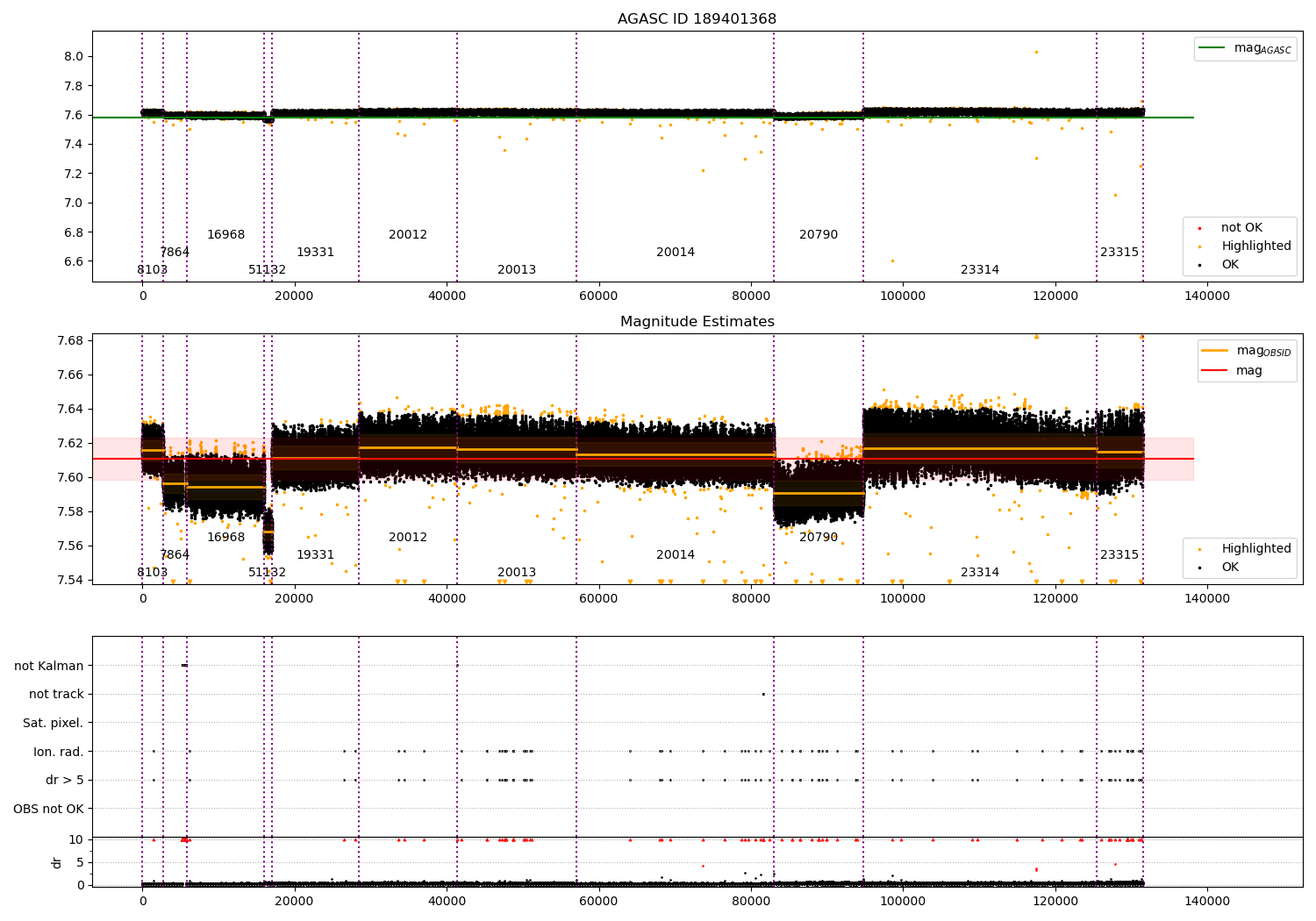Click y-axis tick 7.54
The image size is (1316, 921).
(69, 580)
